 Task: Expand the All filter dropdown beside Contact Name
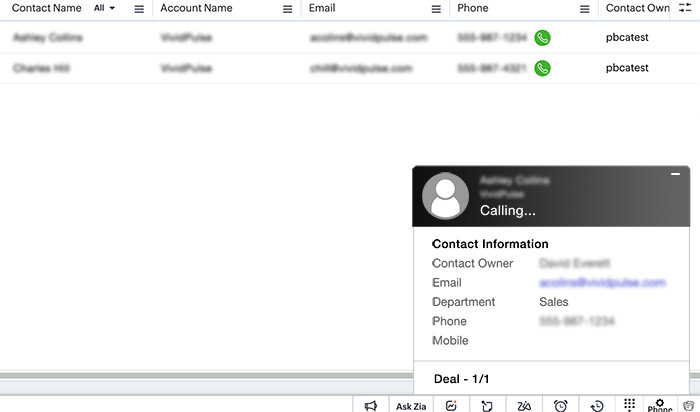click(104, 8)
